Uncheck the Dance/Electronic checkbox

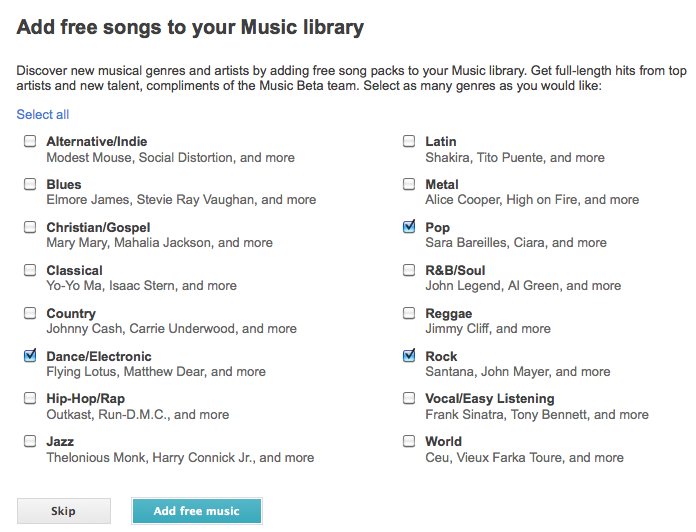(x=30, y=356)
